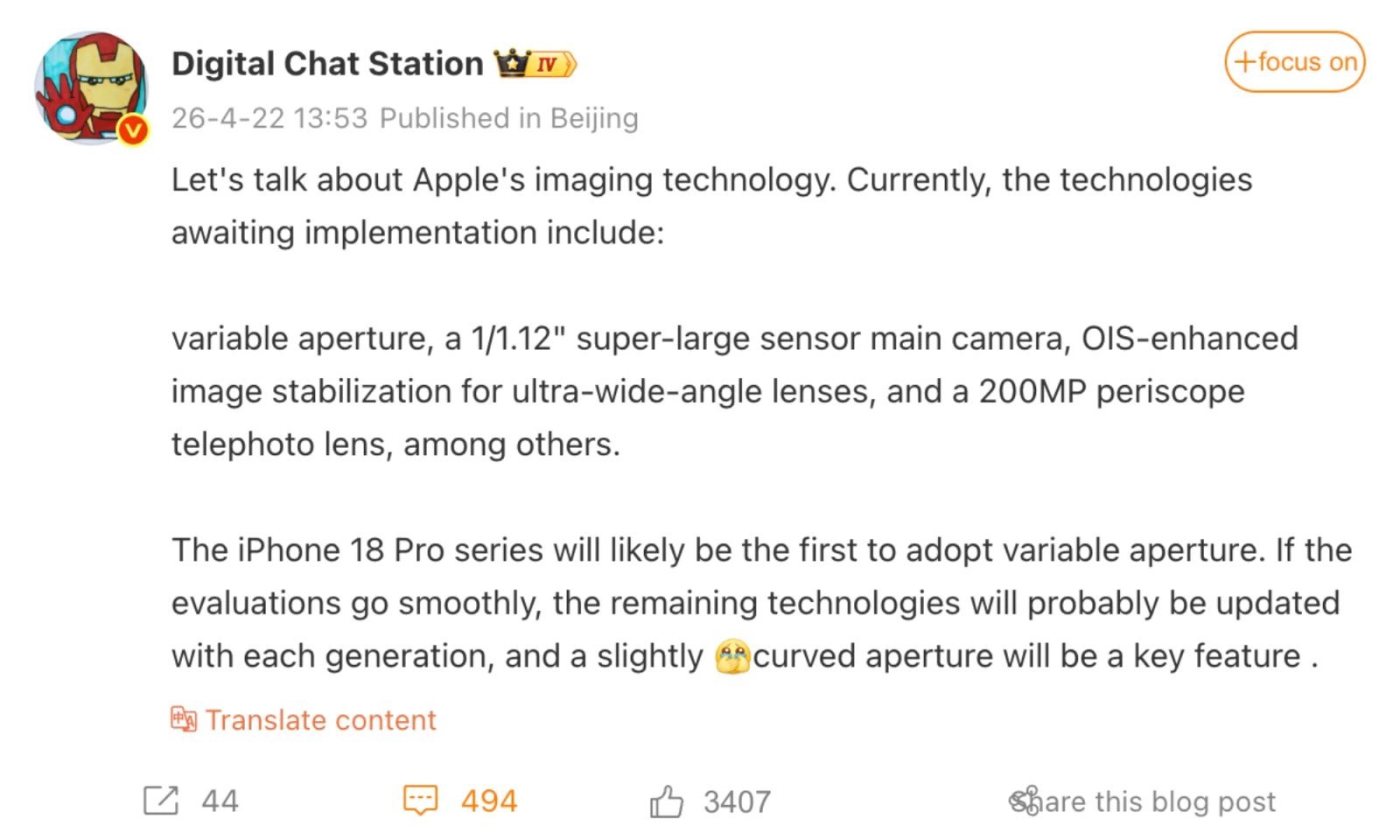Click the share icon at bottom right
Image resolution: width=1400 pixels, height=840 pixels.
[1024, 801]
